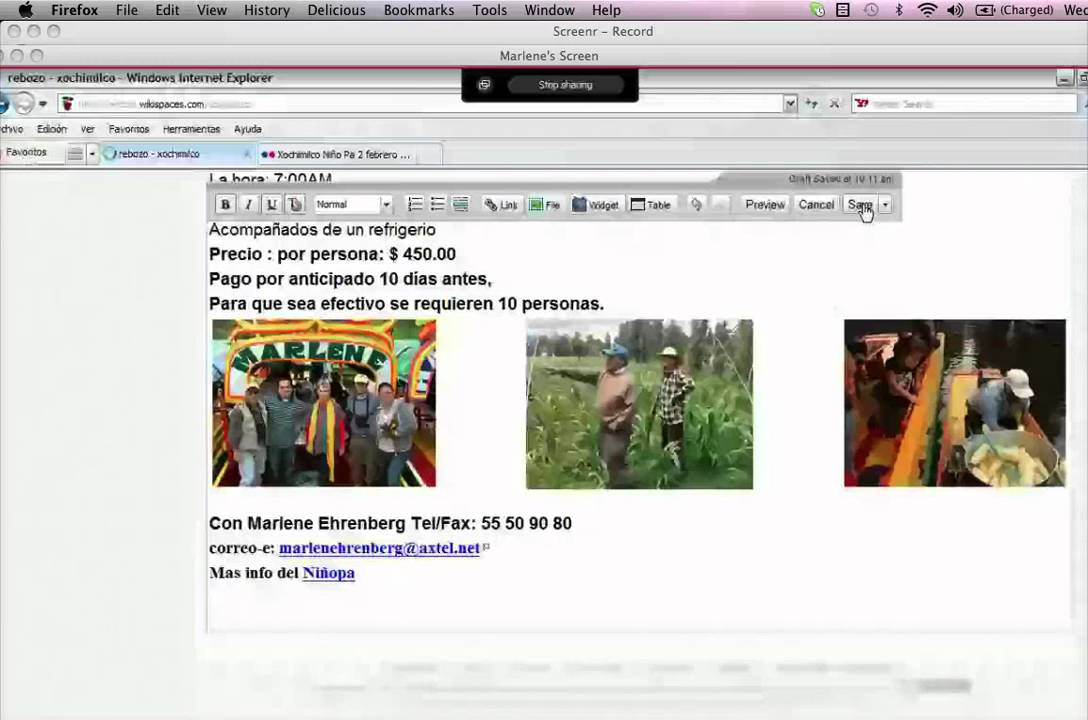Click the volume icon in the menu bar
This screenshot has height=720, width=1088.
pyautogui.click(x=955, y=10)
